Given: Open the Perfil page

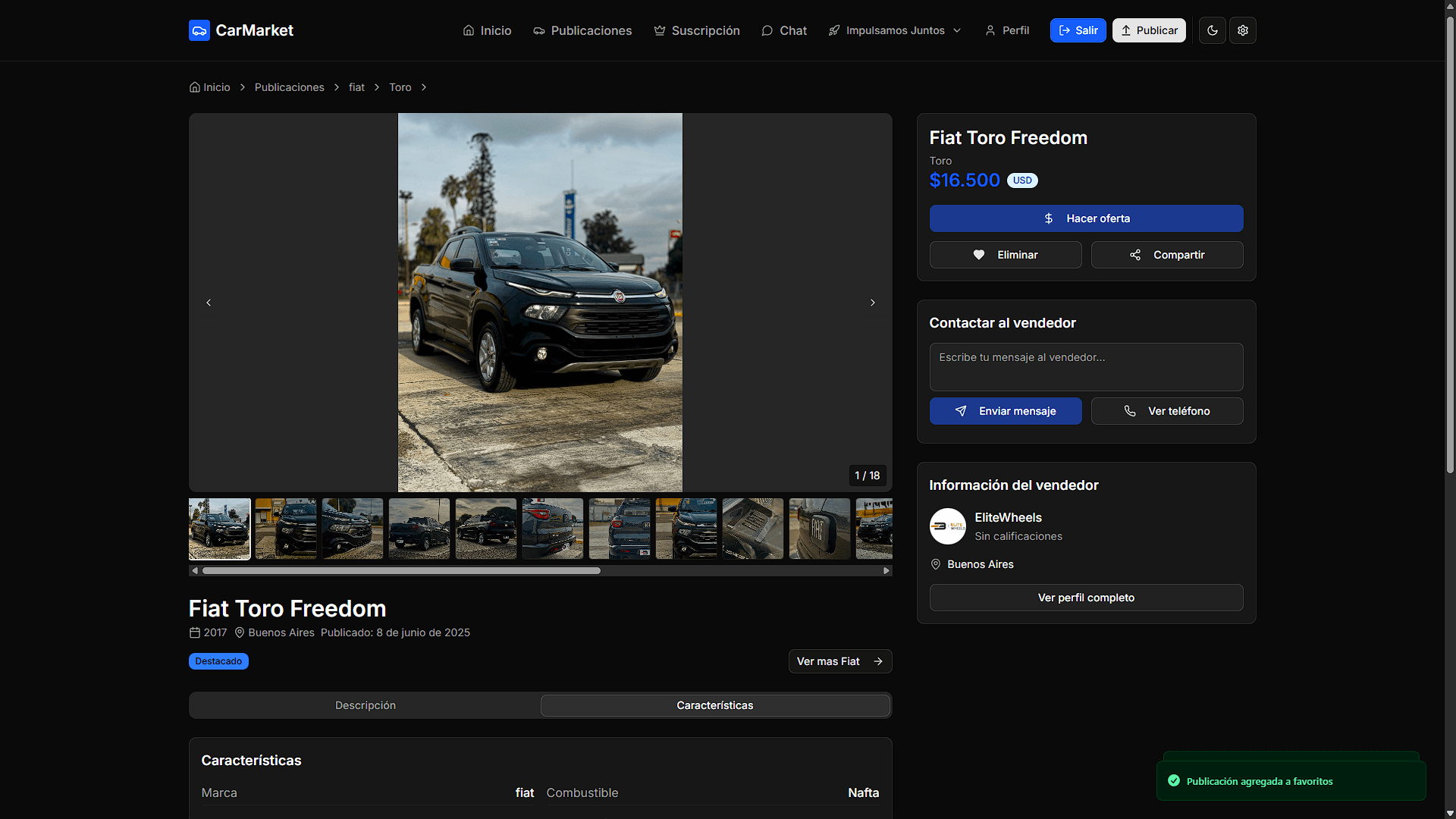Looking at the screenshot, I should (x=1007, y=30).
